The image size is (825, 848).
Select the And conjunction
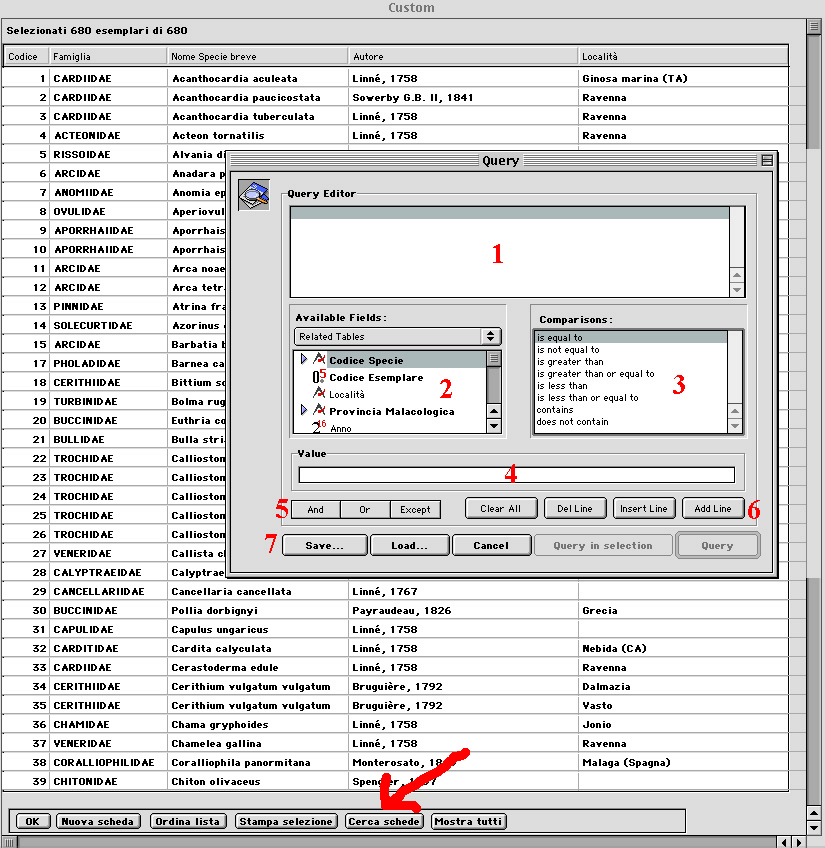[315, 509]
